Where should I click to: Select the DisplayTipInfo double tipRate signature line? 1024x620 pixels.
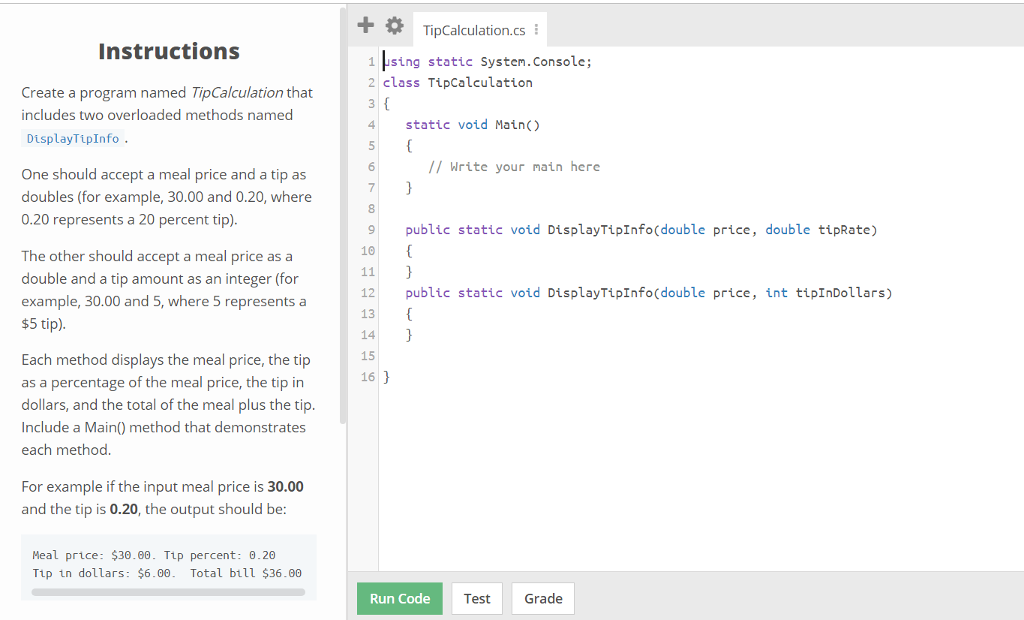coord(640,229)
